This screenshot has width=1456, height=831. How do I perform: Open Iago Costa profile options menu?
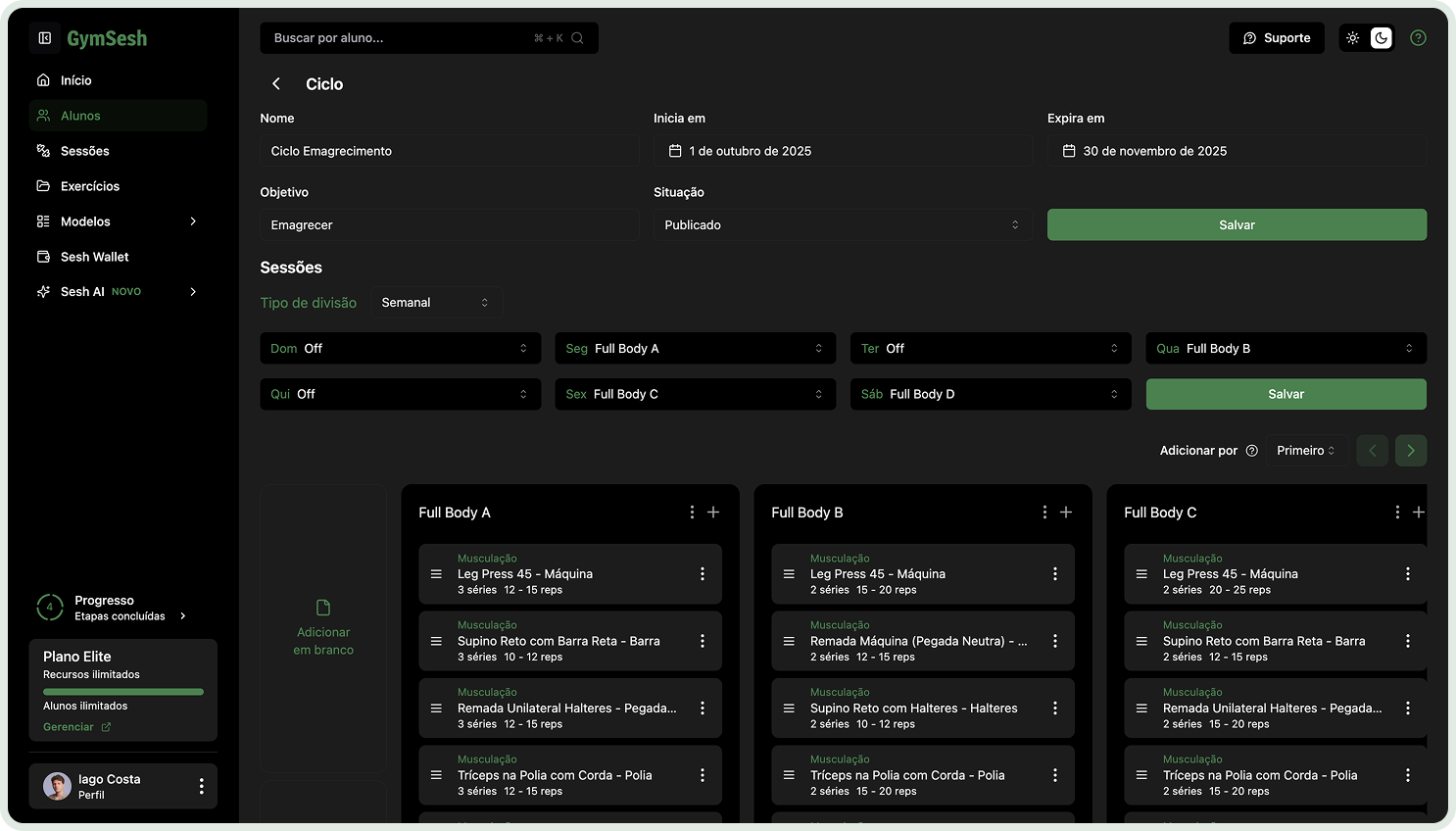click(201, 786)
